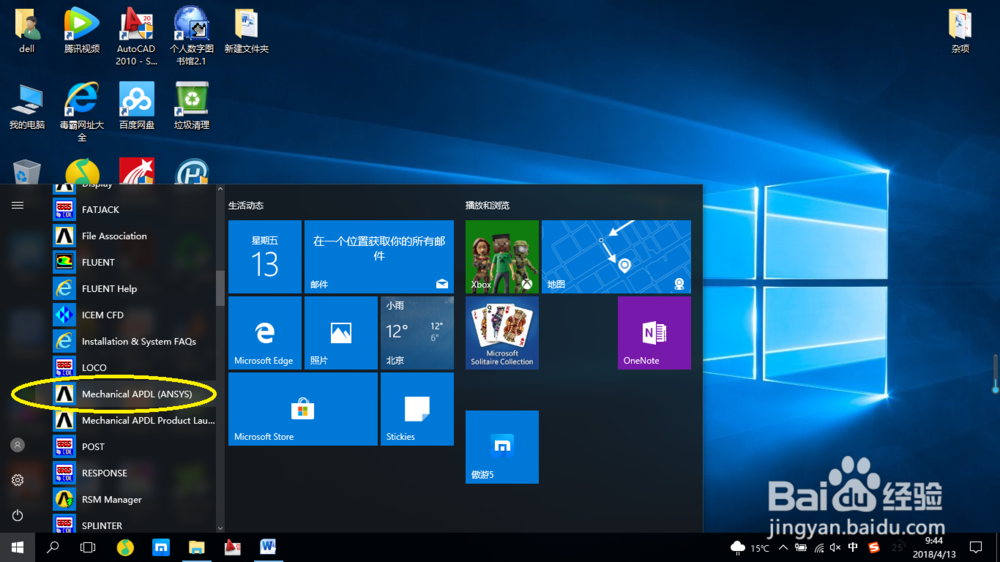1000x562 pixels.
Task: Click the battery tray icon
Action: 801,547
